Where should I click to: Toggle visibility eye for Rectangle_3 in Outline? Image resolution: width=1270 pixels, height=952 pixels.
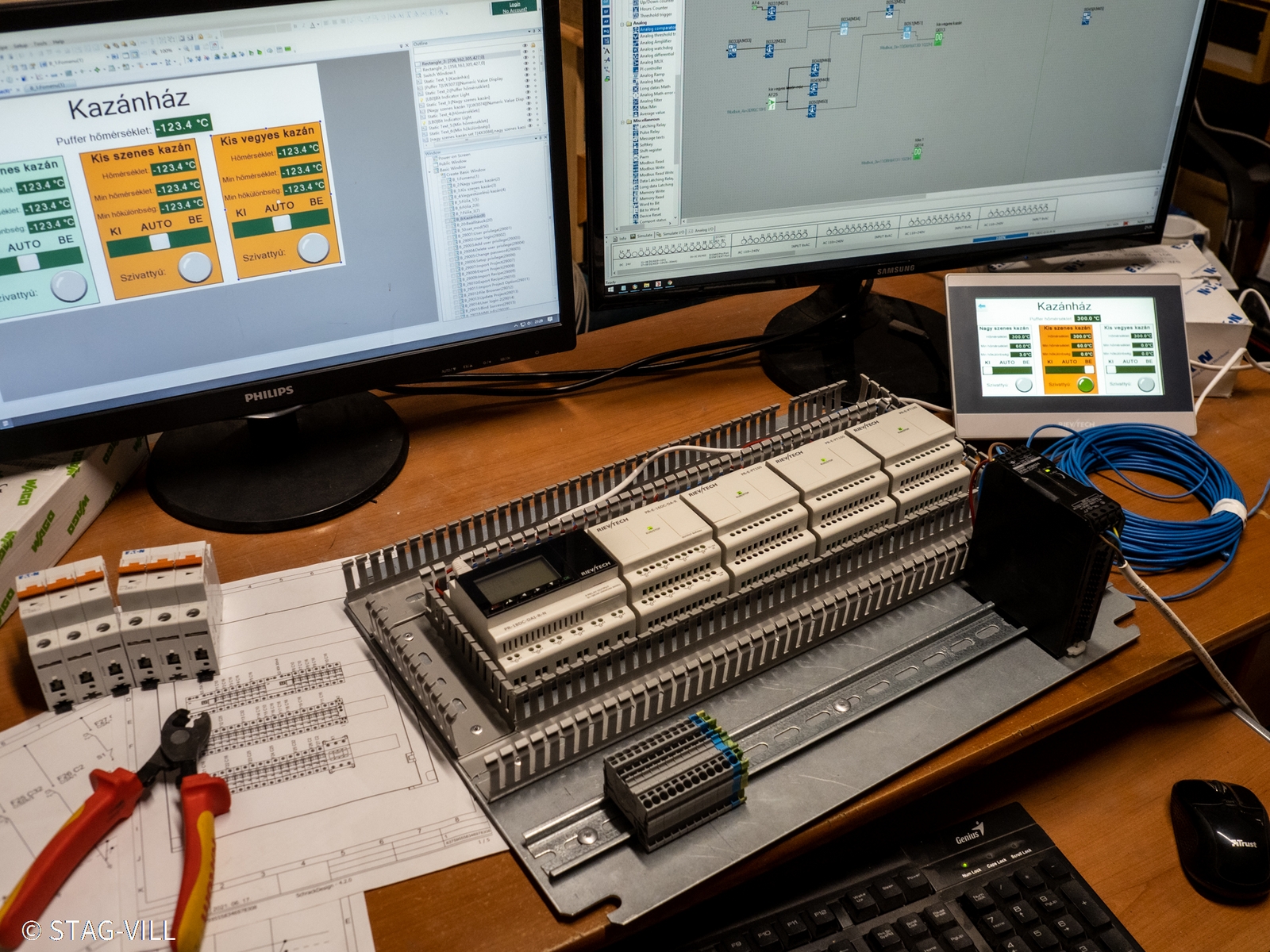tap(525, 58)
